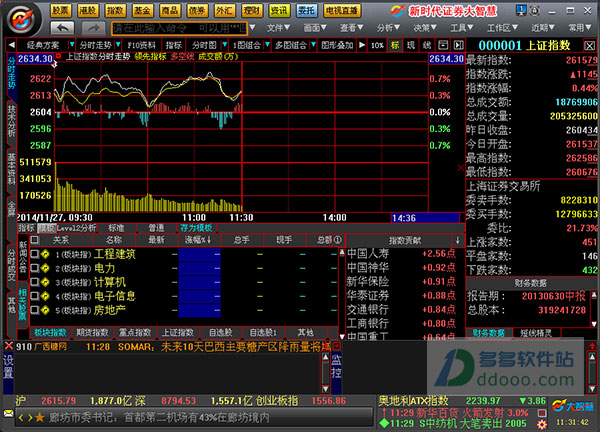Click the yellow diamond icon beside 计算机
The height and width of the screenshot is (432, 600).
pos(45,282)
